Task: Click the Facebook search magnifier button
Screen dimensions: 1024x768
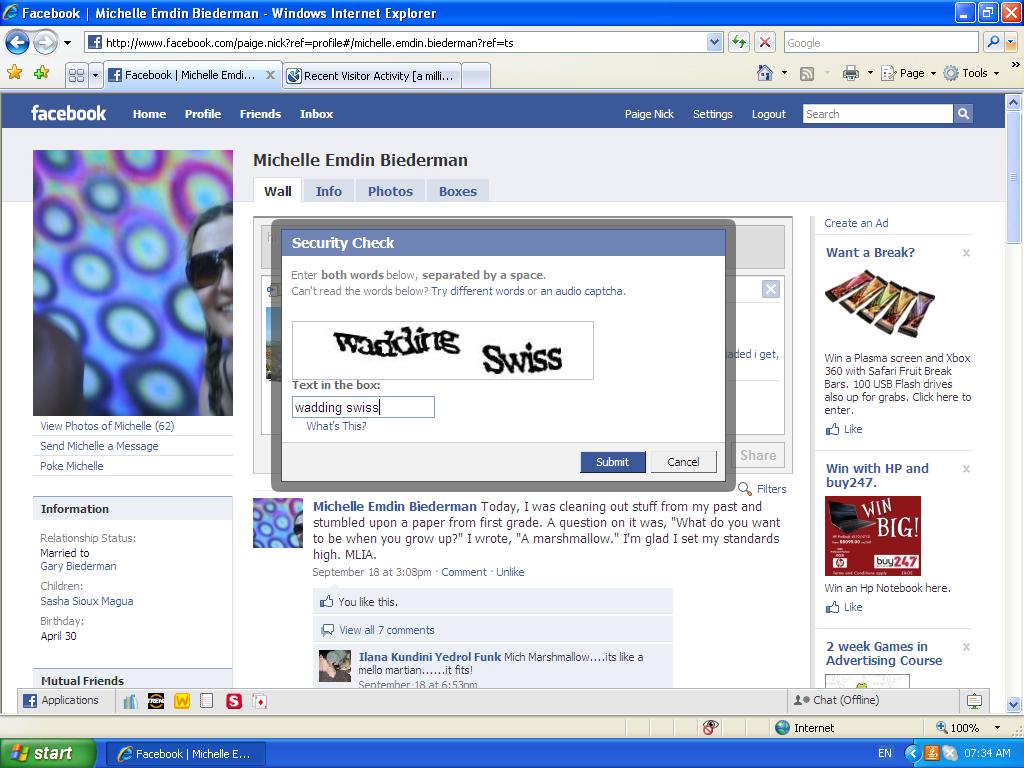Action: coord(963,114)
